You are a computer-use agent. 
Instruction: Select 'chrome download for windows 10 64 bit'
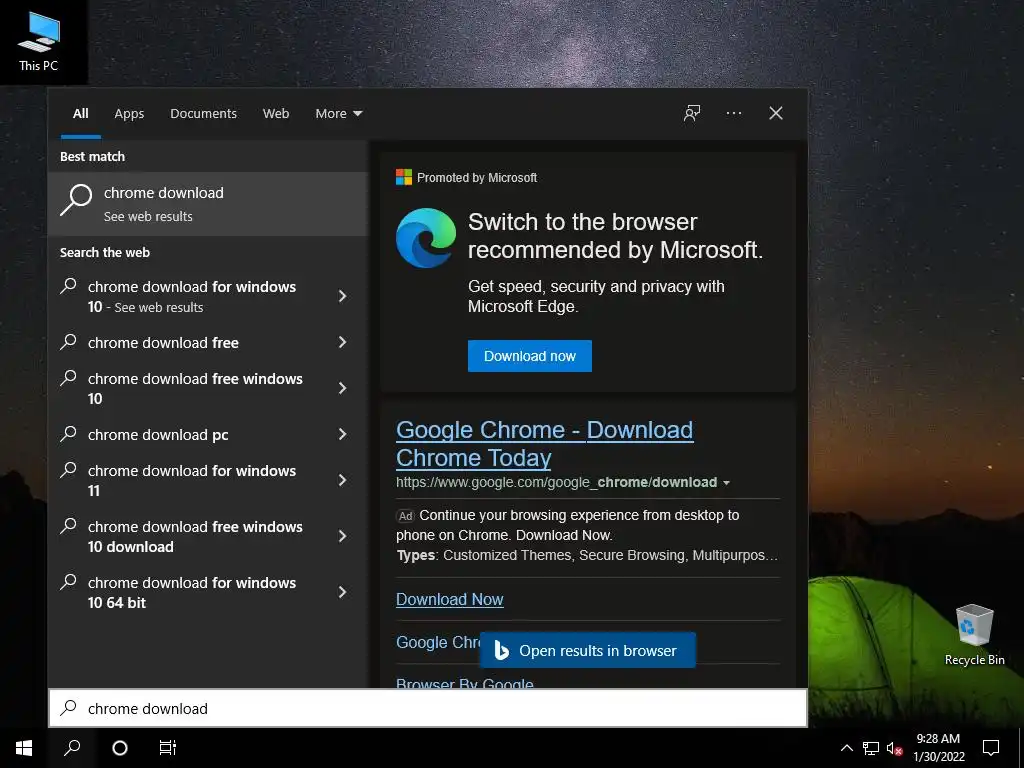[191, 592]
